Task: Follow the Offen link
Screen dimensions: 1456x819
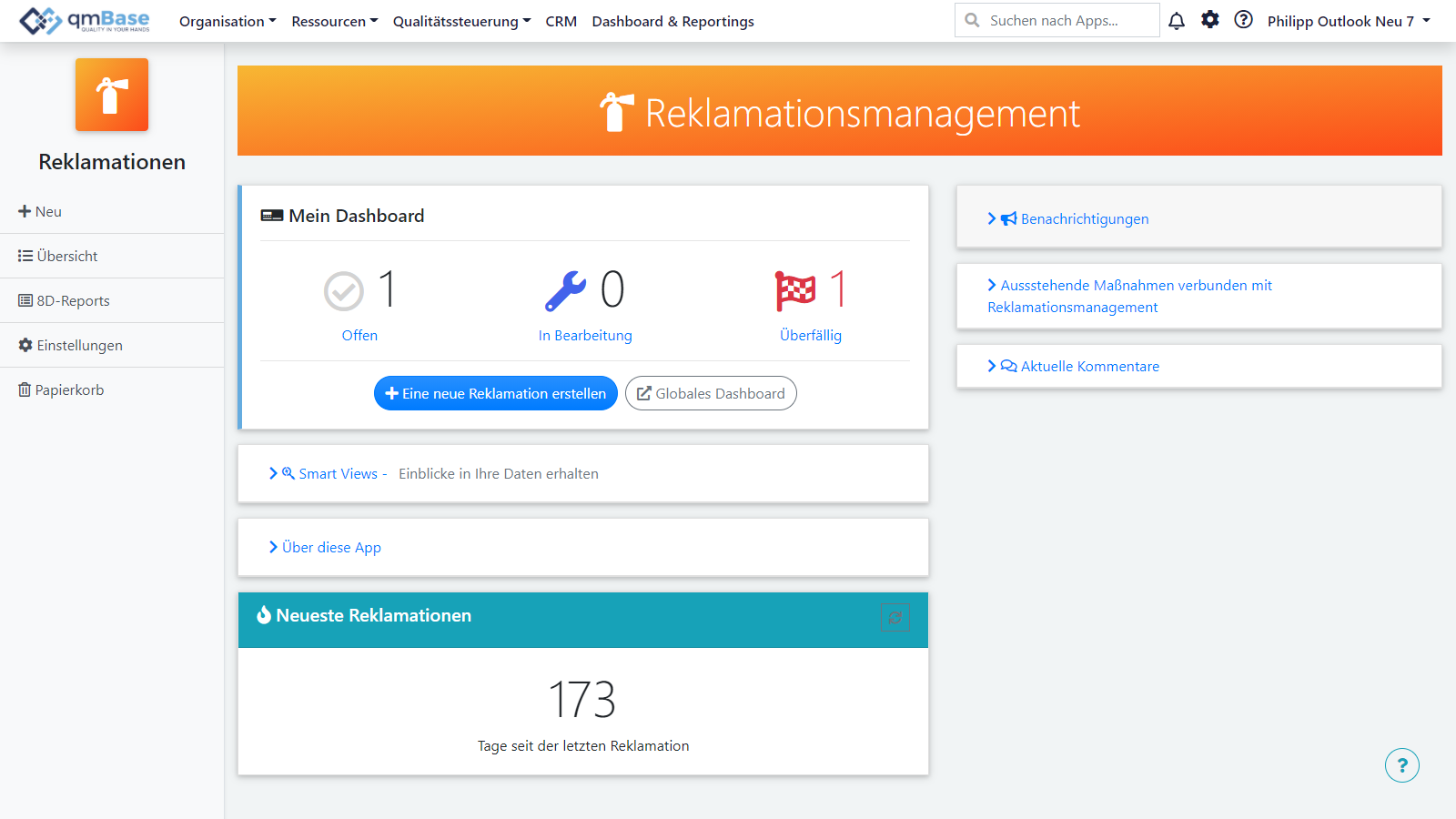Action: (359, 335)
